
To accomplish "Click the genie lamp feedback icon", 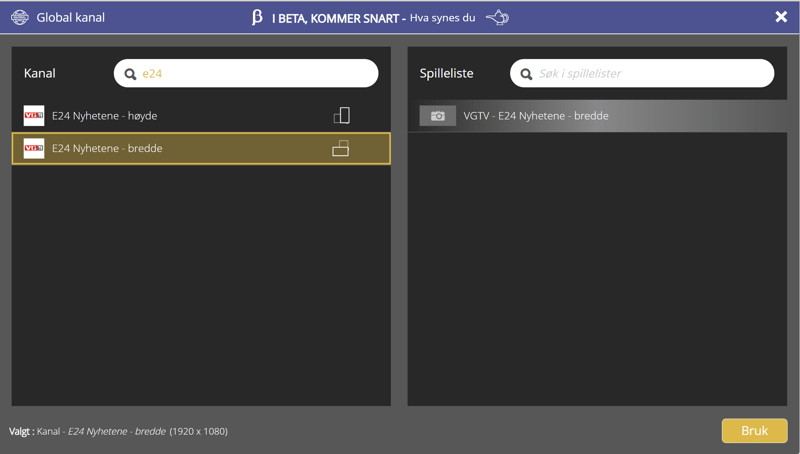I will click(497, 18).
